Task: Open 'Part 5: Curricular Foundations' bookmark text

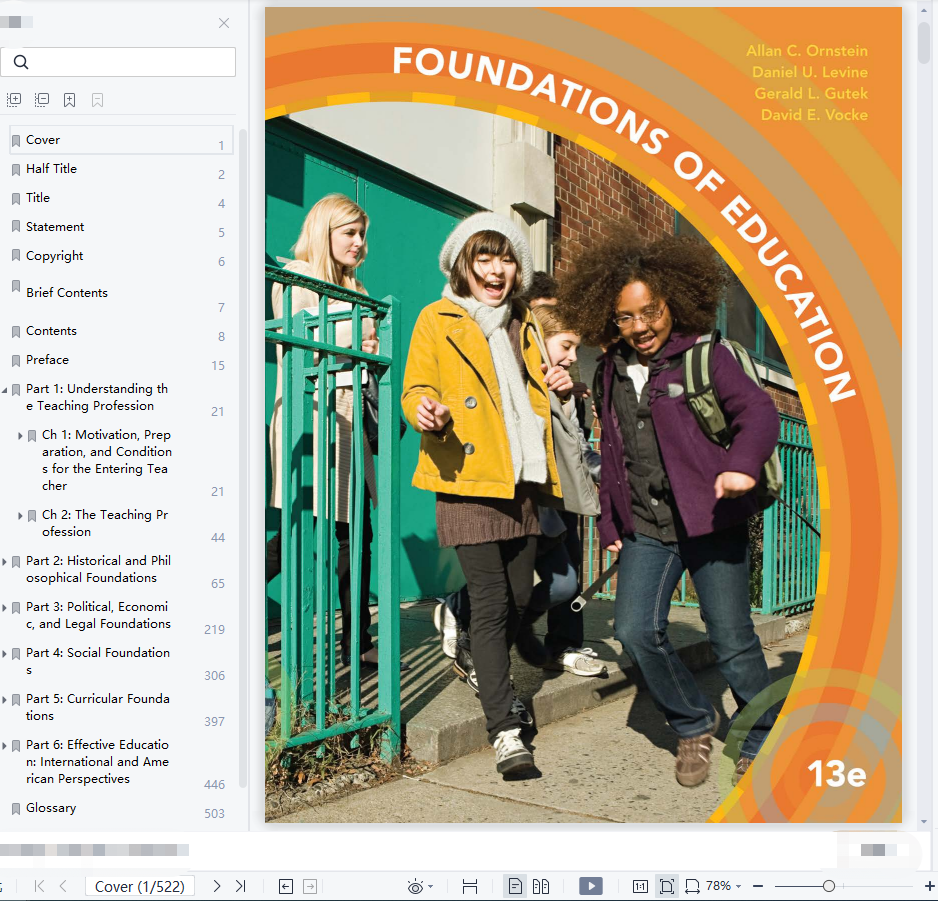Action: (x=98, y=707)
